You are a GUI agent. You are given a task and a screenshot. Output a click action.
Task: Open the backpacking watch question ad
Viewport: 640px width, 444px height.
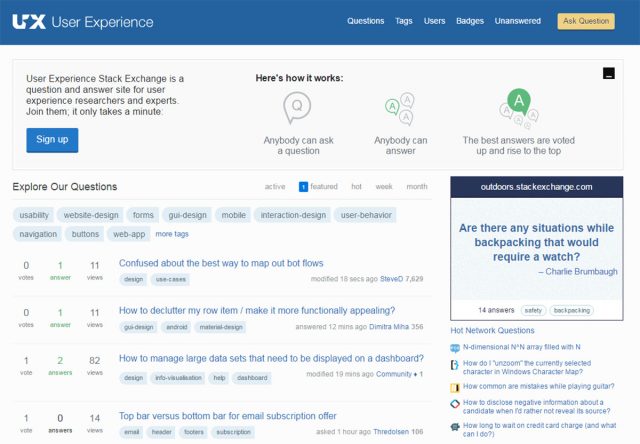point(536,249)
